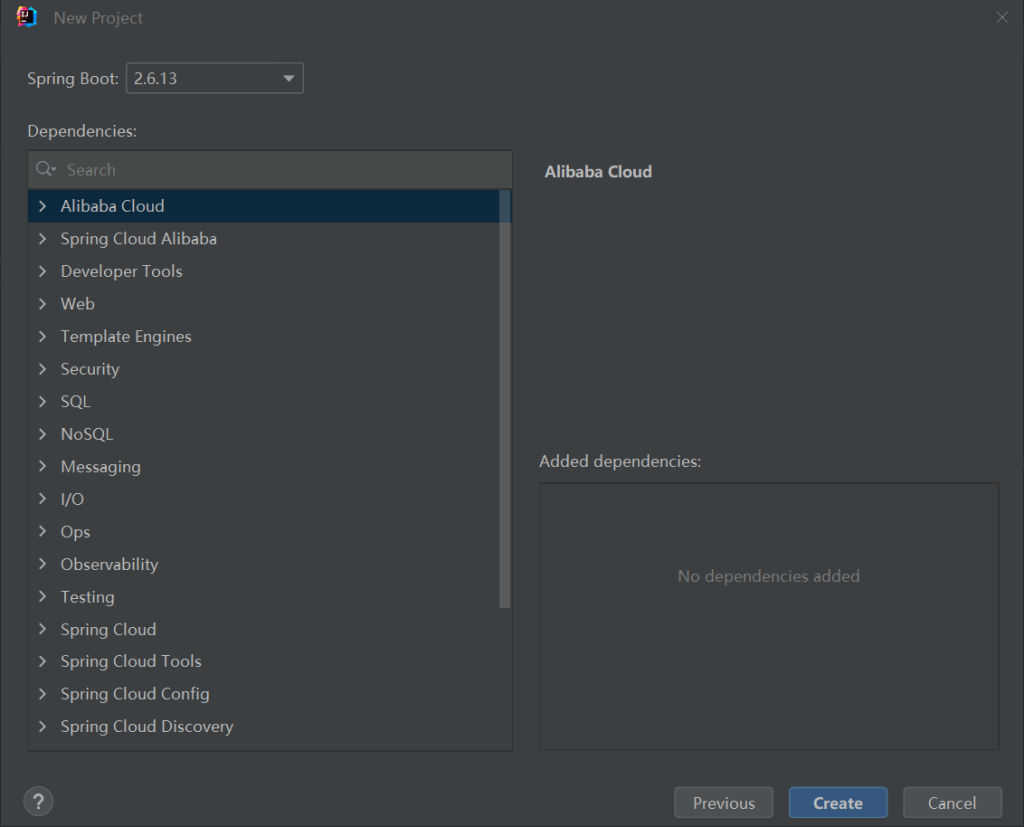This screenshot has height=827, width=1024.
Task: Select Spring Cloud Config label
Action: point(135,694)
